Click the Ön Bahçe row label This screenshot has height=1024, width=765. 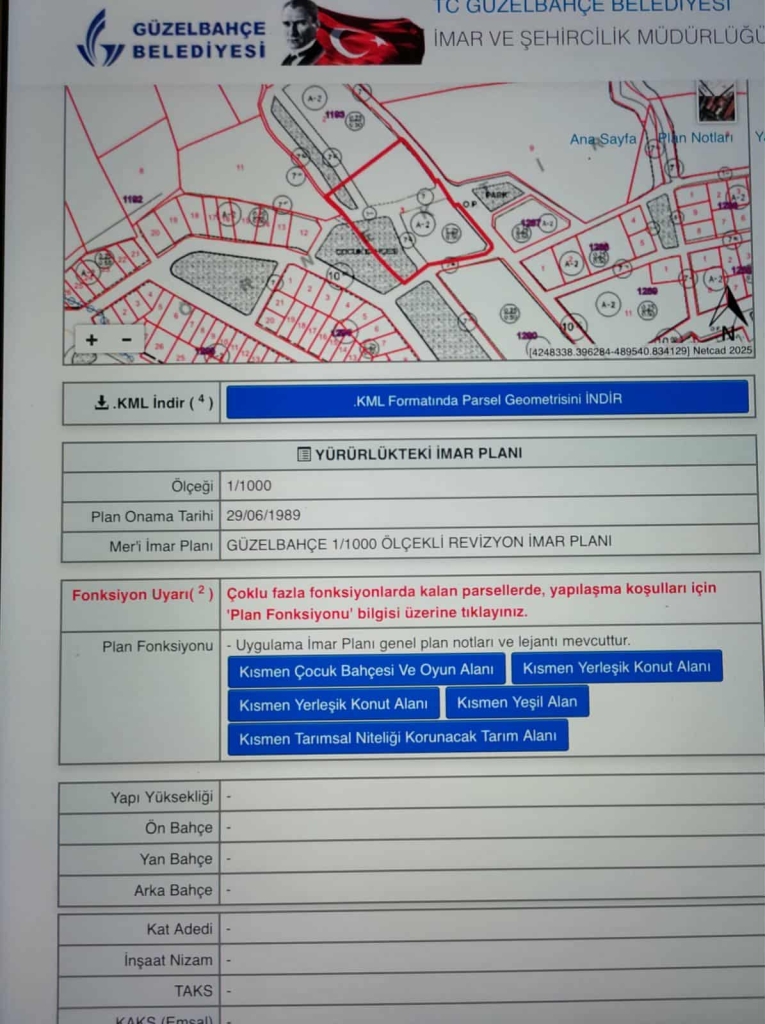[x=179, y=828]
